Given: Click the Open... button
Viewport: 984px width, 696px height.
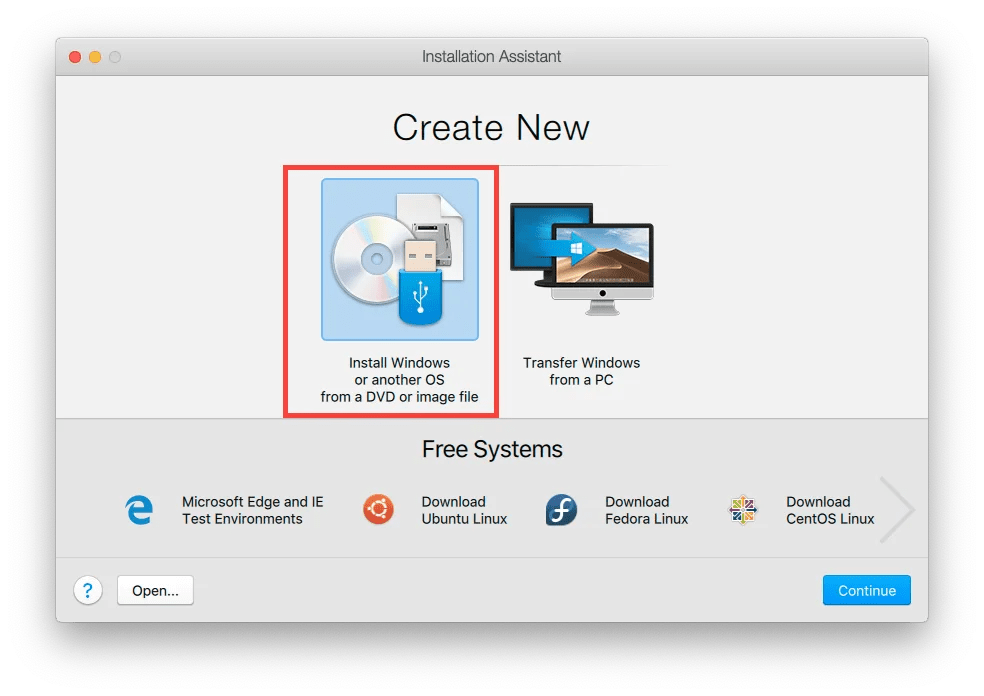Looking at the screenshot, I should tap(155, 591).
